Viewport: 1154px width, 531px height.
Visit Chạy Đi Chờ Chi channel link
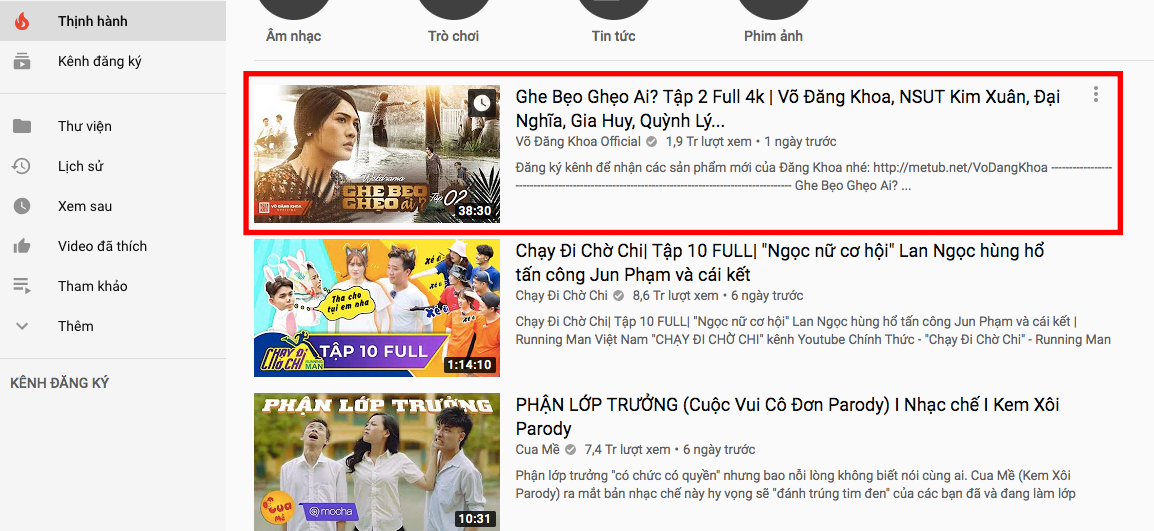click(x=562, y=296)
